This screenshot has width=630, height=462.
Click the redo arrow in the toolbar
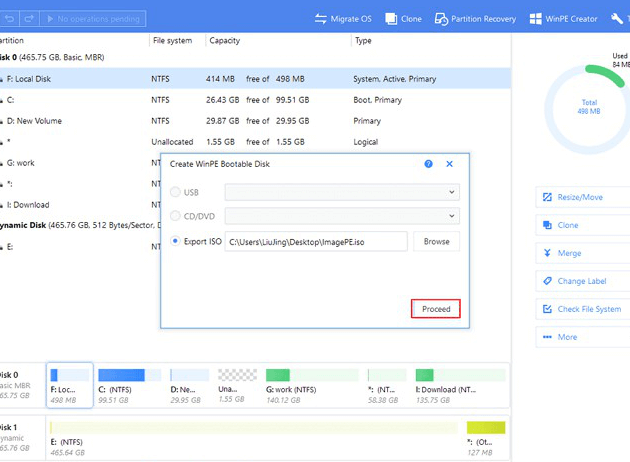click(x=28, y=18)
